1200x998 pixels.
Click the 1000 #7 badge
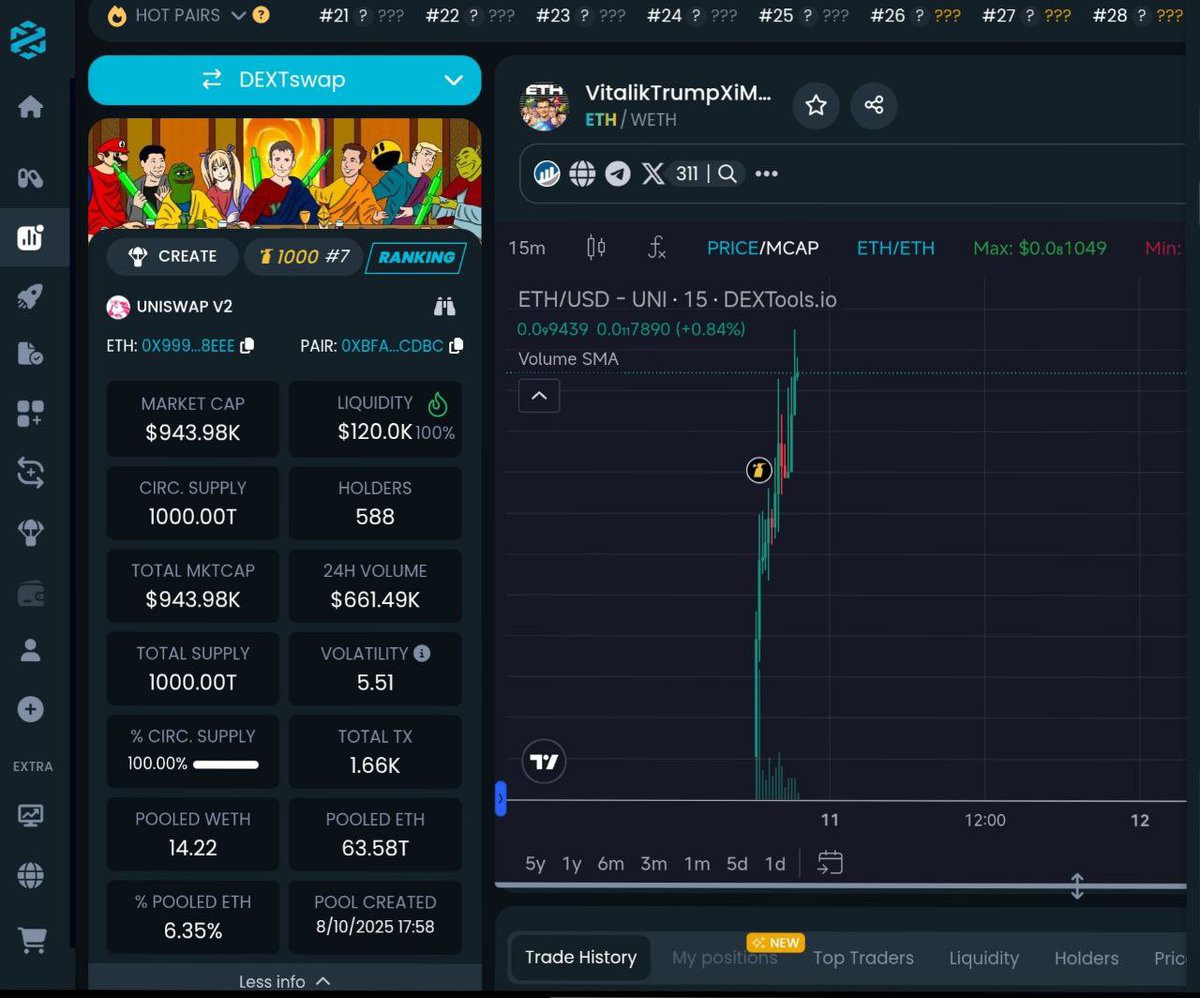303,256
